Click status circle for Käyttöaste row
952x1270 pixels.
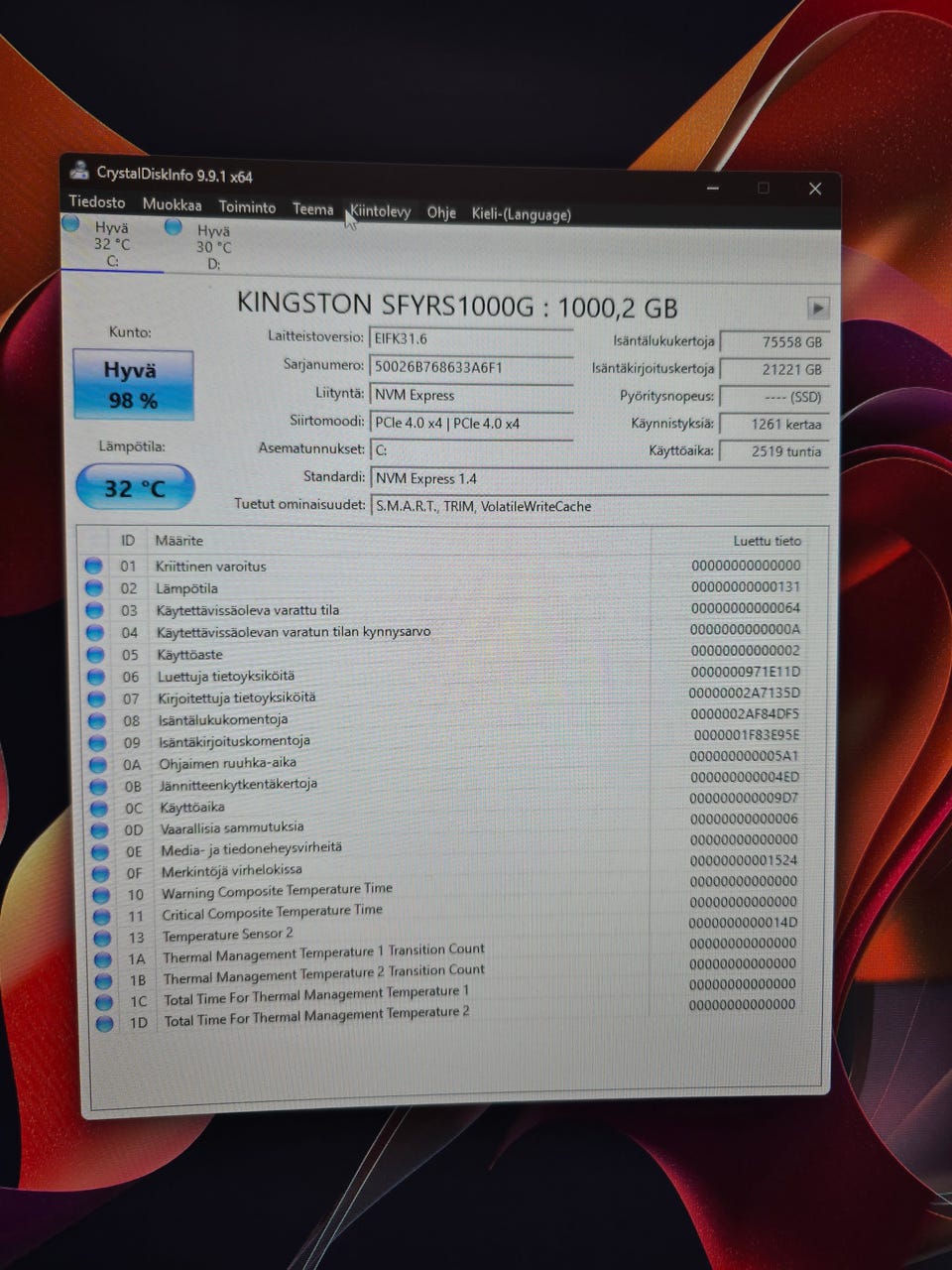click(95, 654)
